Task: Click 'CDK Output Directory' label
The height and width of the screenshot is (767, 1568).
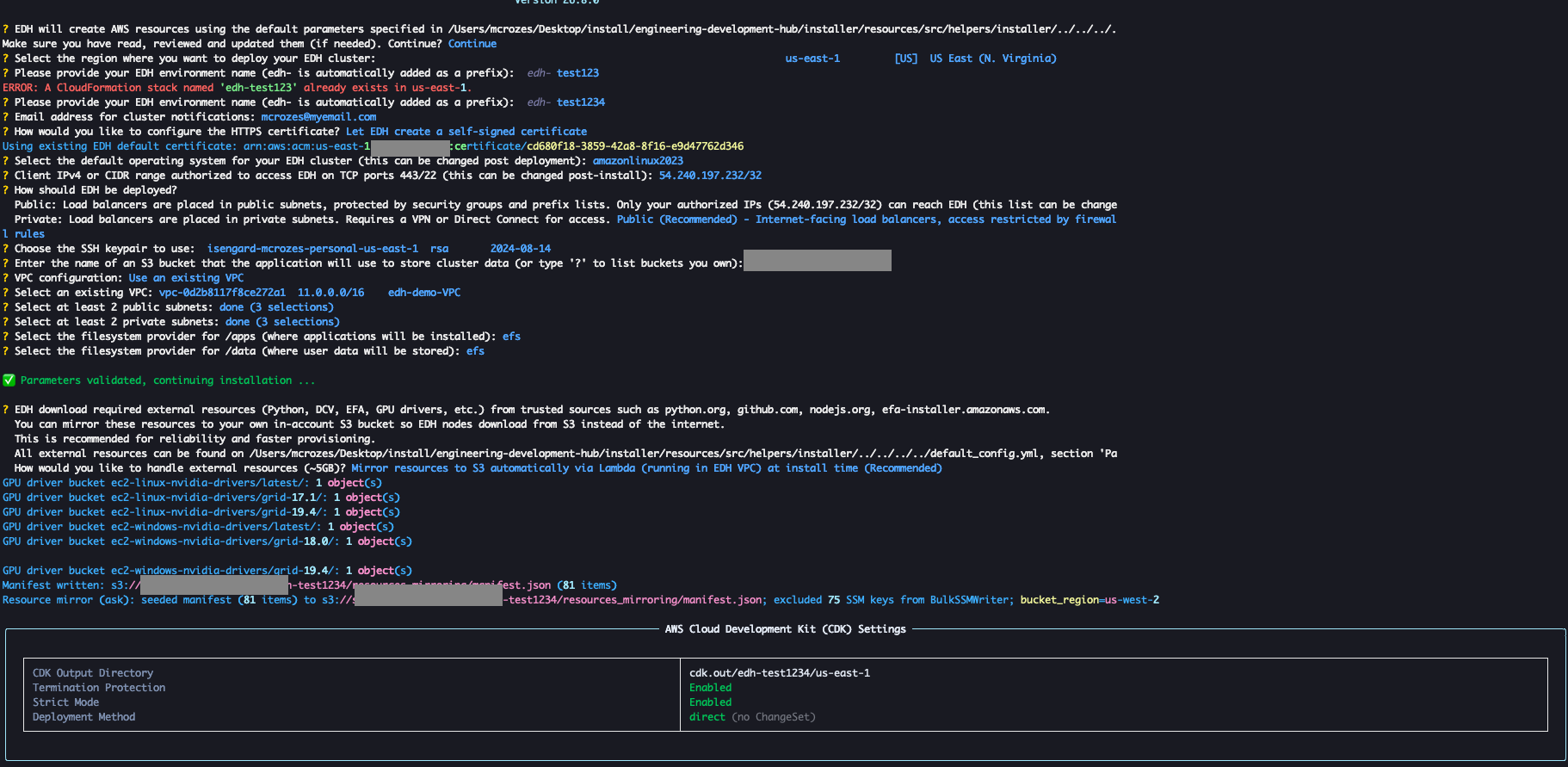Action: 93,673
